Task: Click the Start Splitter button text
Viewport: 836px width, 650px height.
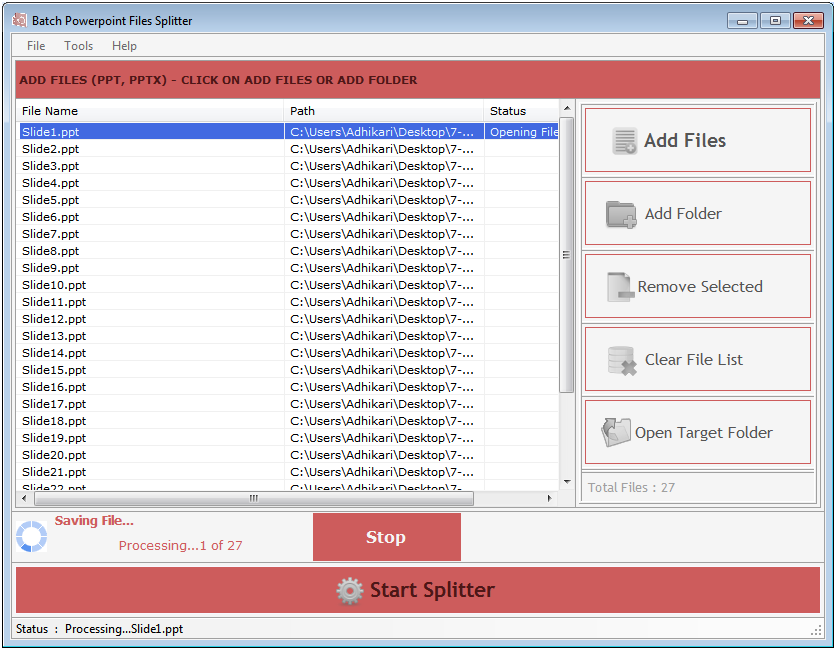Action: pos(432,590)
